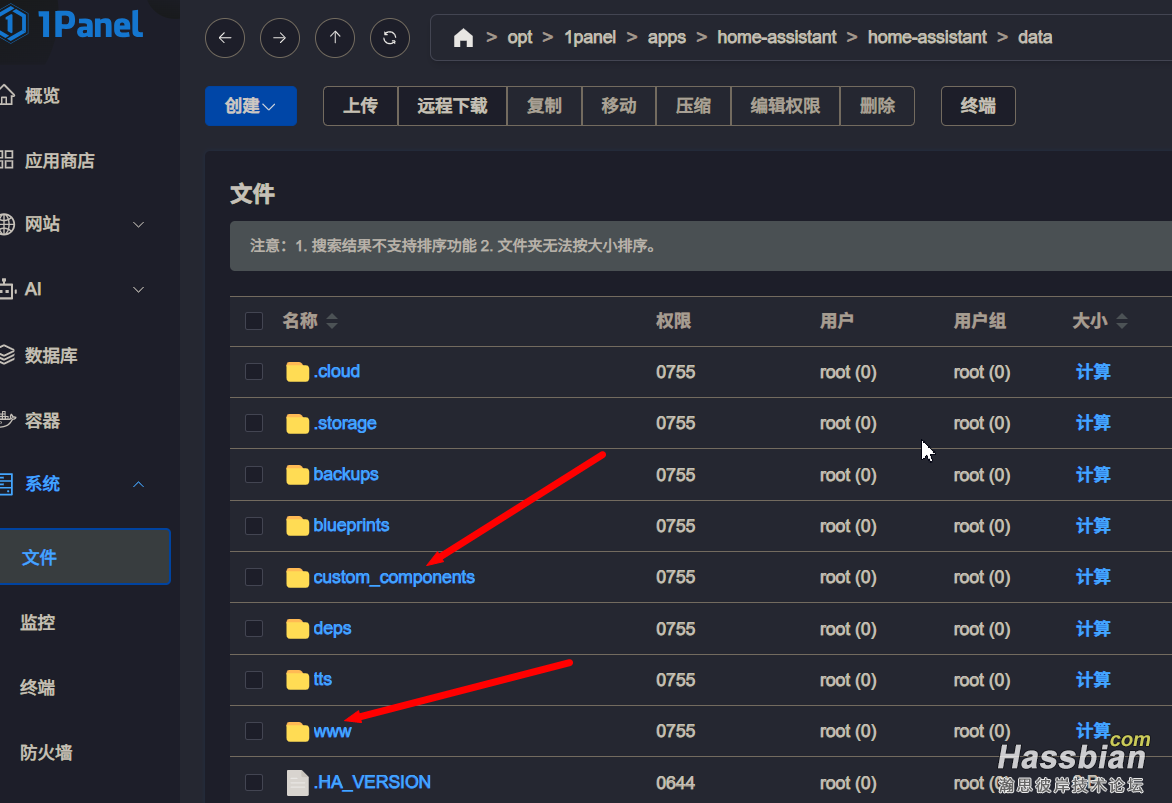
Task: Click the backups folder icon
Action: tap(297, 475)
